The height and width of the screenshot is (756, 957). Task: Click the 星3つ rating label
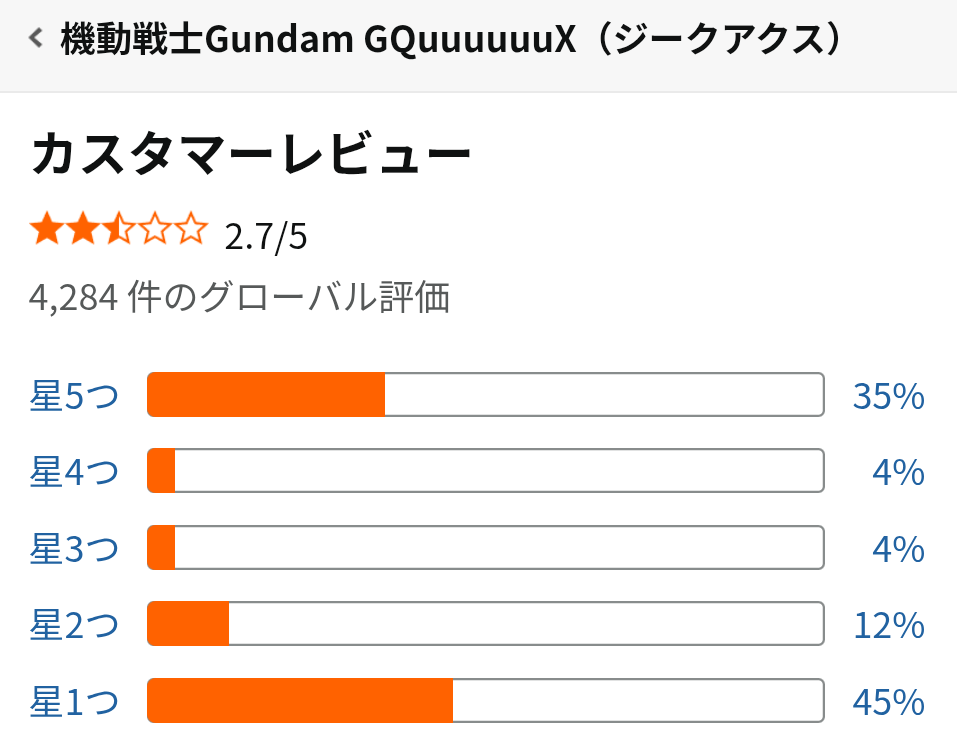(x=74, y=549)
